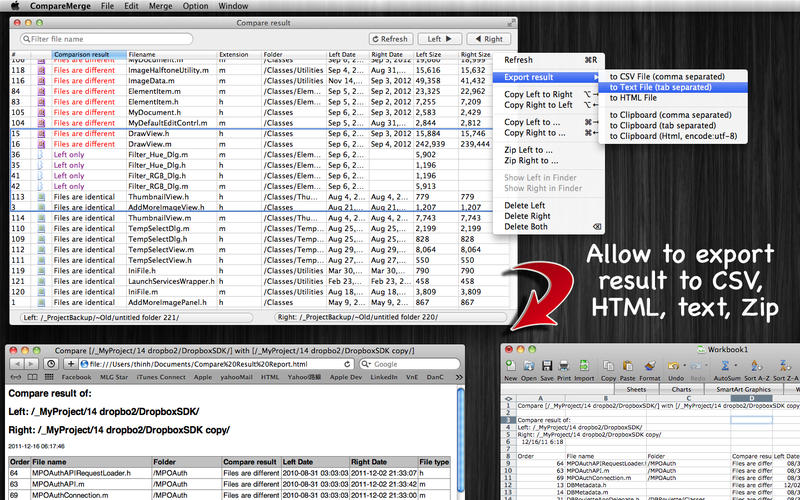Select to Clipboard (tab separated)
The height and width of the screenshot is (500, 800).
[672, 126]
